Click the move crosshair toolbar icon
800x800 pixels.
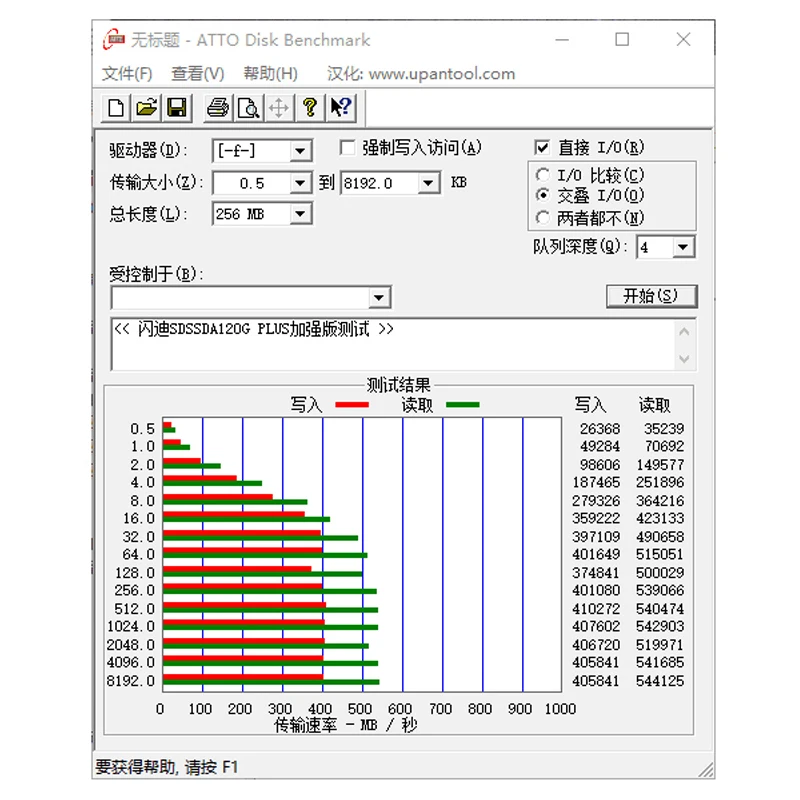(279, 108)
